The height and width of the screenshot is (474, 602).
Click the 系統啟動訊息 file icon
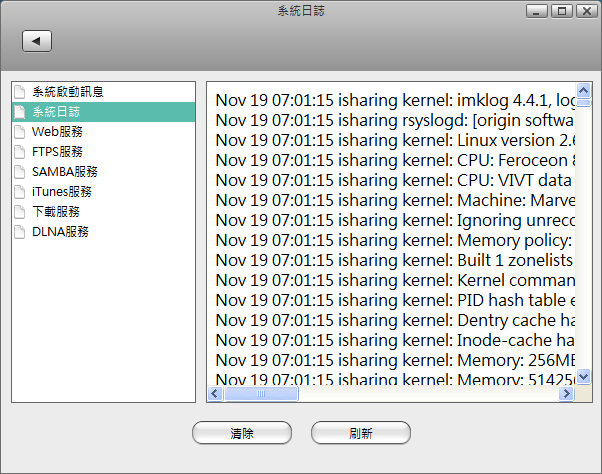[20, 92]
